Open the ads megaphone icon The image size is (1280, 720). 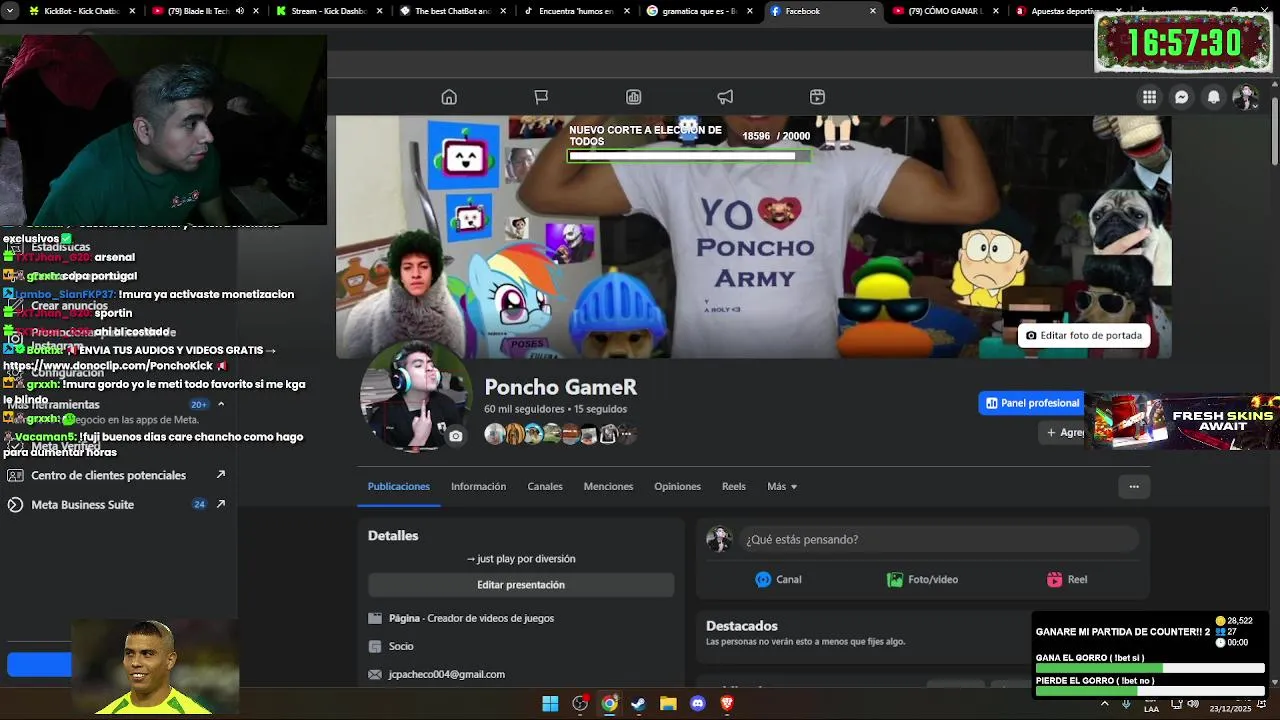(x=725, y=97)
